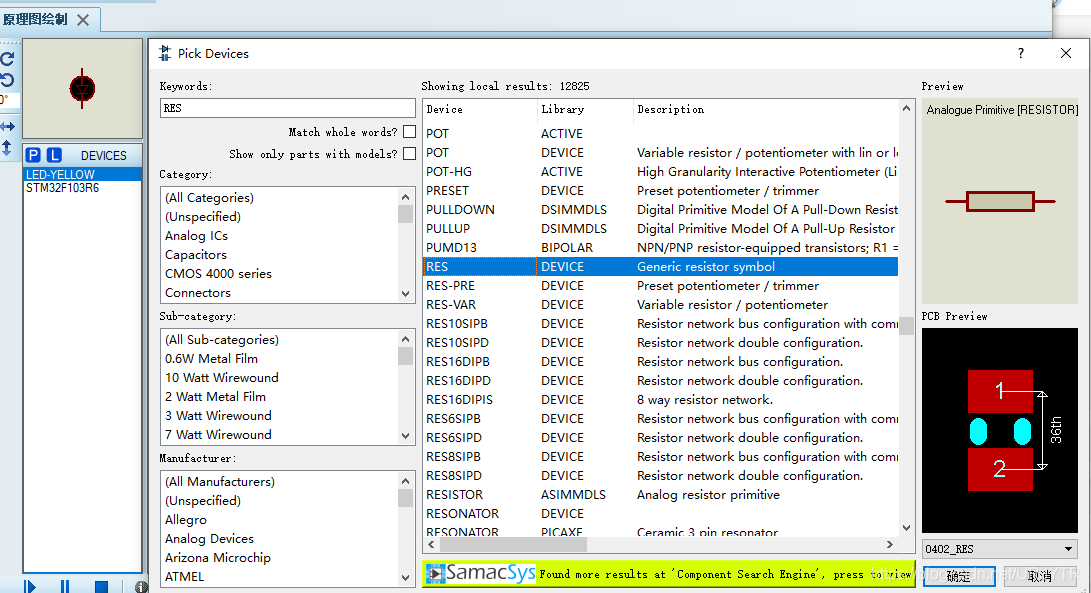
Task: Select the RES16DIPIS device row
Action: pyautogui.click(x=660, y=400)
